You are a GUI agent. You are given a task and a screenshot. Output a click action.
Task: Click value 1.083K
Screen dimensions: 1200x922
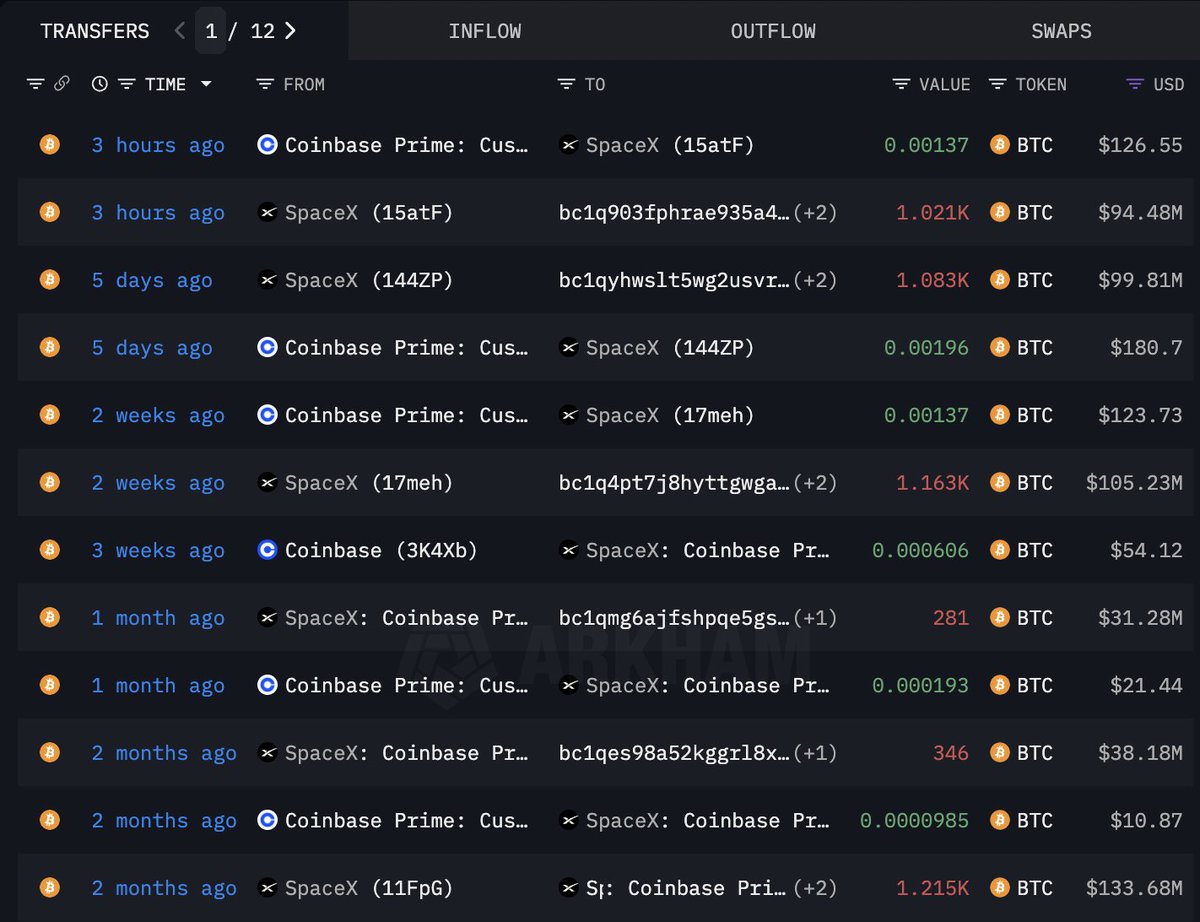click(x=932, y=280)
